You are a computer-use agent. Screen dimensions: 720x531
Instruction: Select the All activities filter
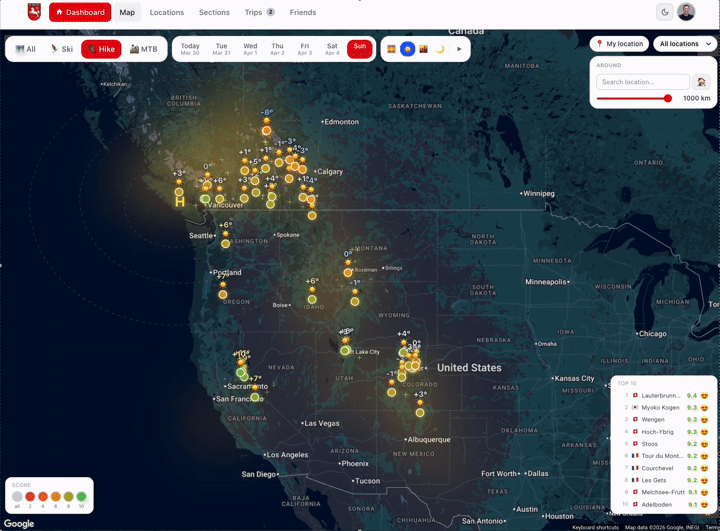[x=26, y=49]
